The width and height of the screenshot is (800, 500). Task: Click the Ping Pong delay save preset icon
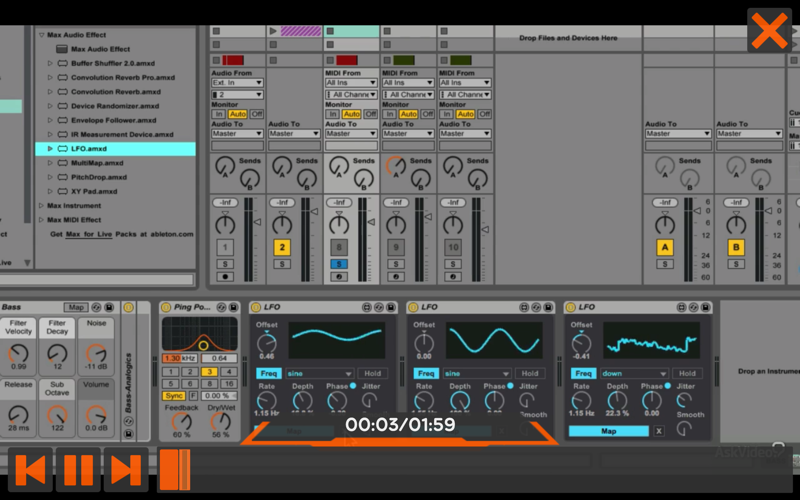(233, 307)
